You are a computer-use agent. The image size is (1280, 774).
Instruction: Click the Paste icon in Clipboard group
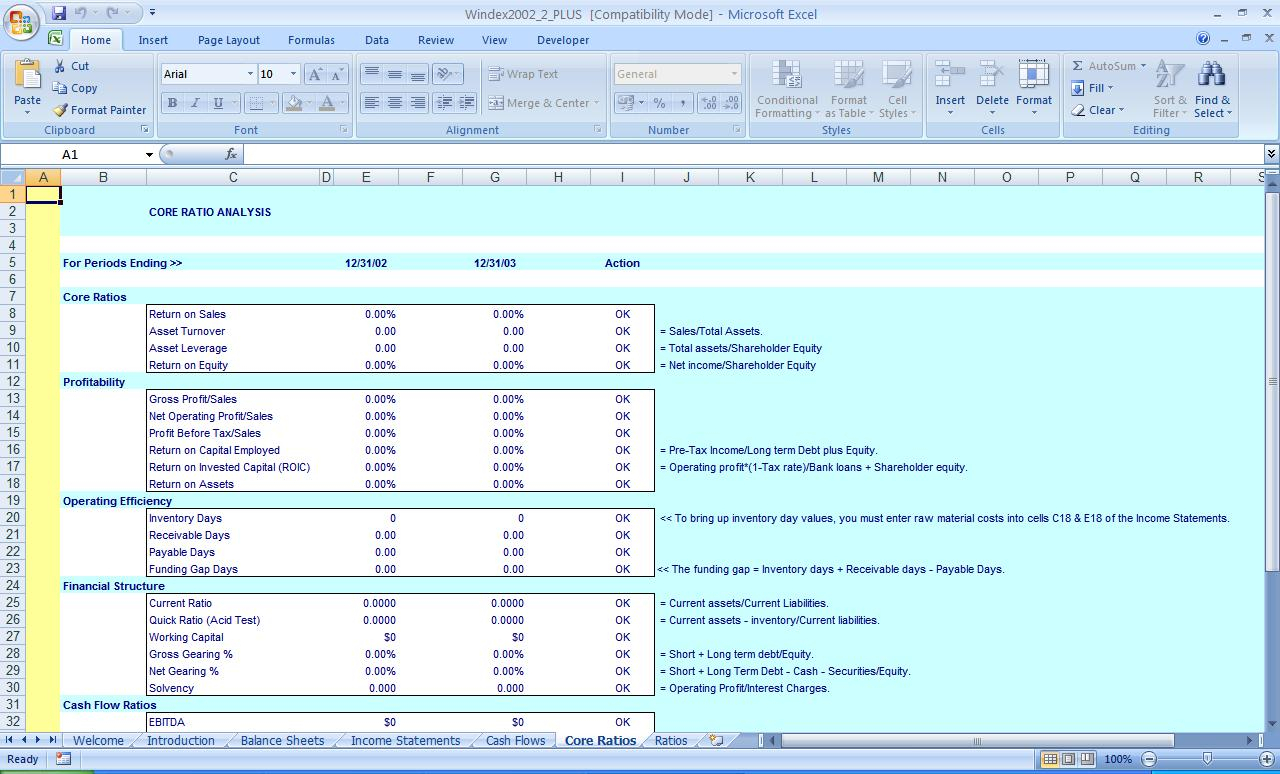coord(27,76)
